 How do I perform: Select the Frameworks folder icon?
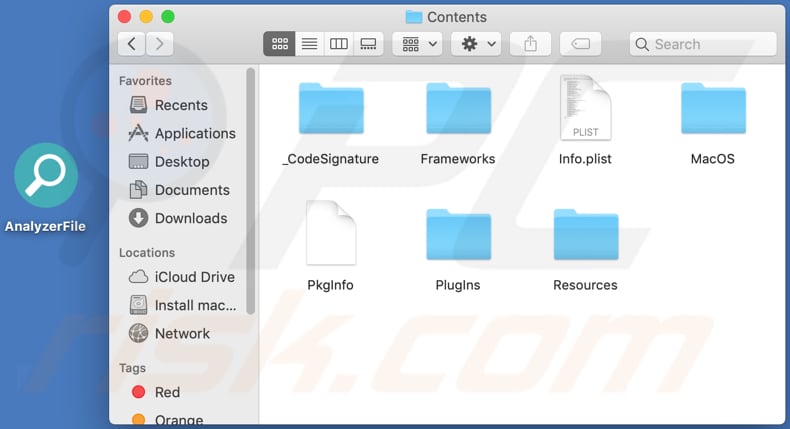click(x=458, y=109)
